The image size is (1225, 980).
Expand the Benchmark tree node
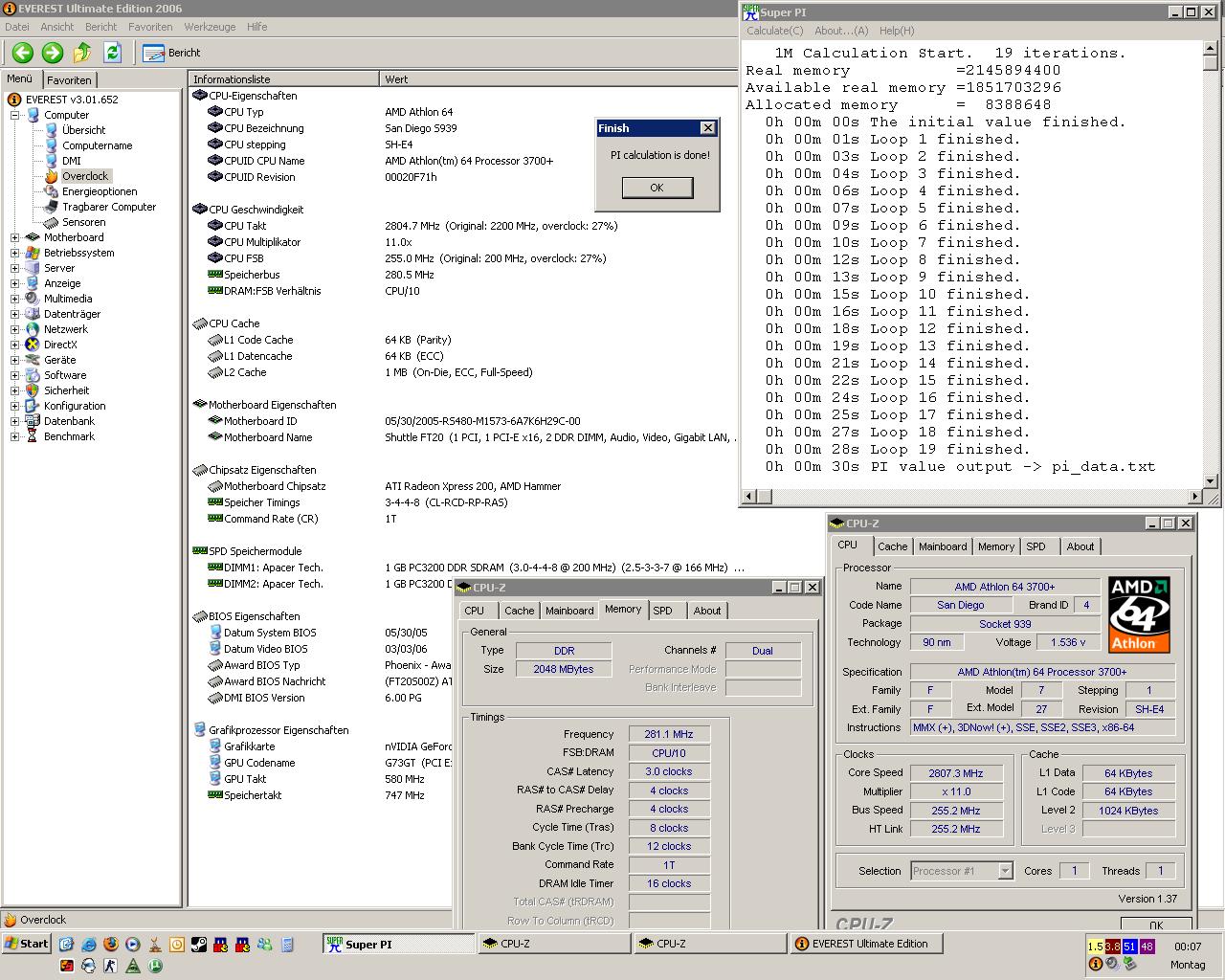(15, 436)
